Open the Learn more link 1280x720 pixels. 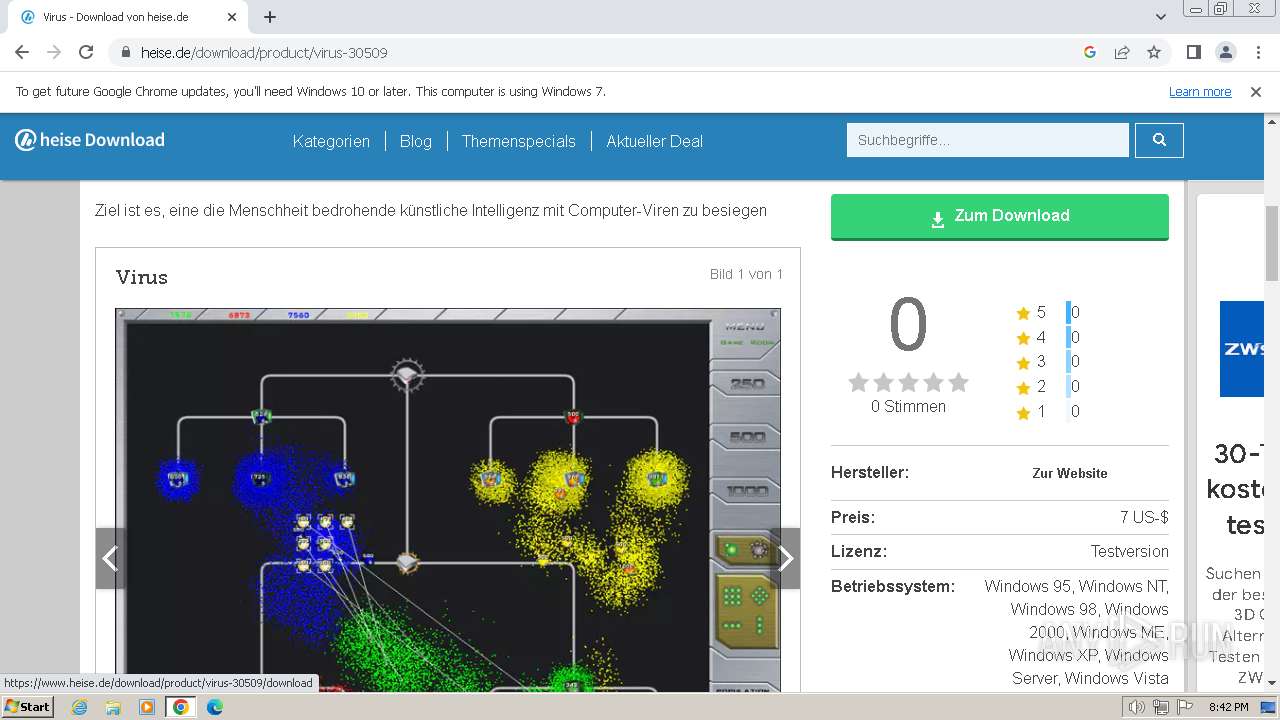pos(1200,92)
